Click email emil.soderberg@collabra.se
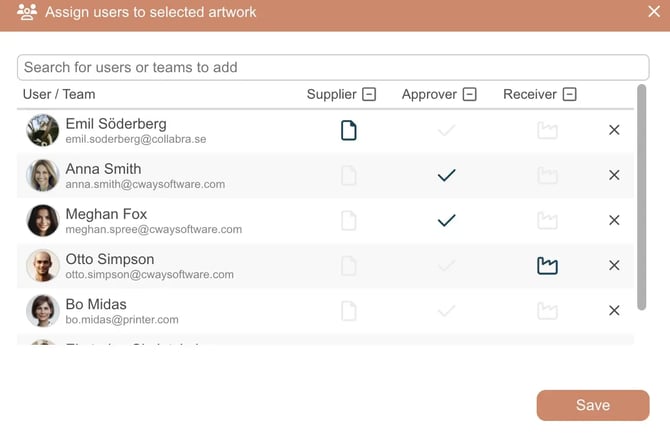Screen dimensions: 670x439 coord(136,139)
